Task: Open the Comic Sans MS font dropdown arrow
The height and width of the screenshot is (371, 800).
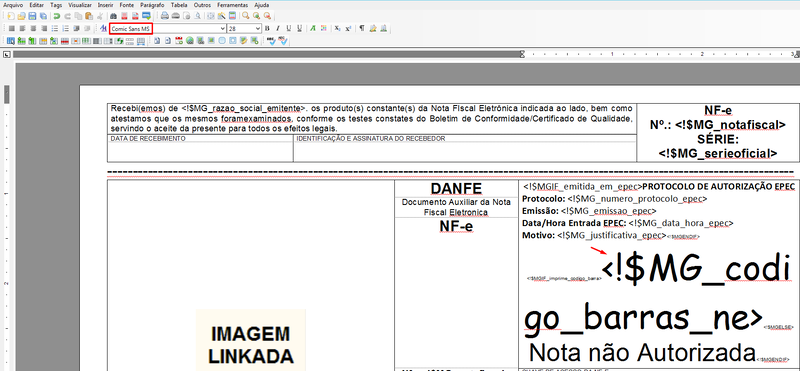Action: (x=222, y=29)
